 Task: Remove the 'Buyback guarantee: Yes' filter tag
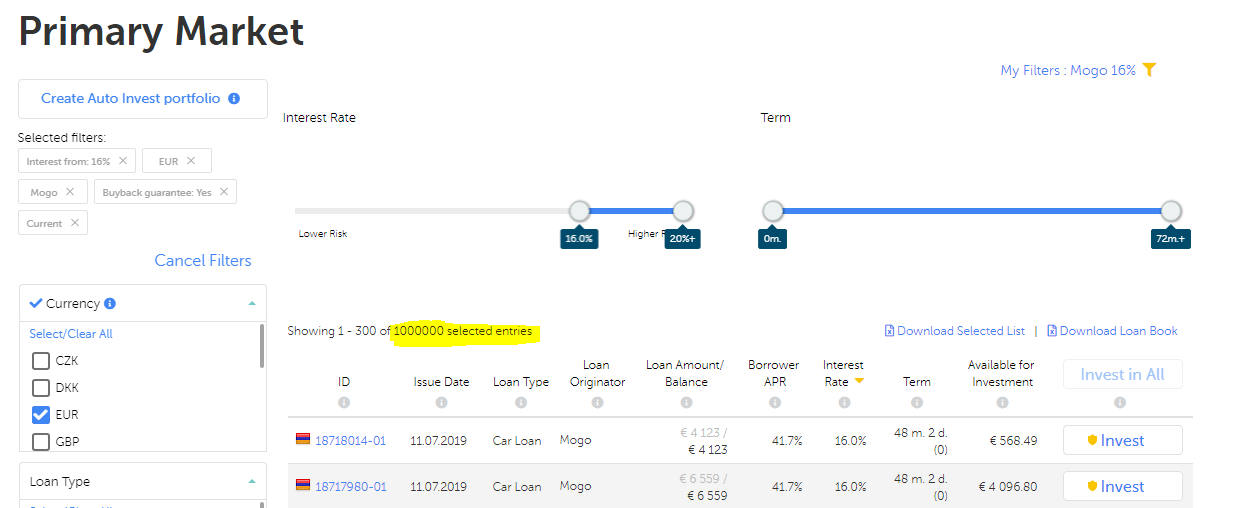[x=224, y=192]
